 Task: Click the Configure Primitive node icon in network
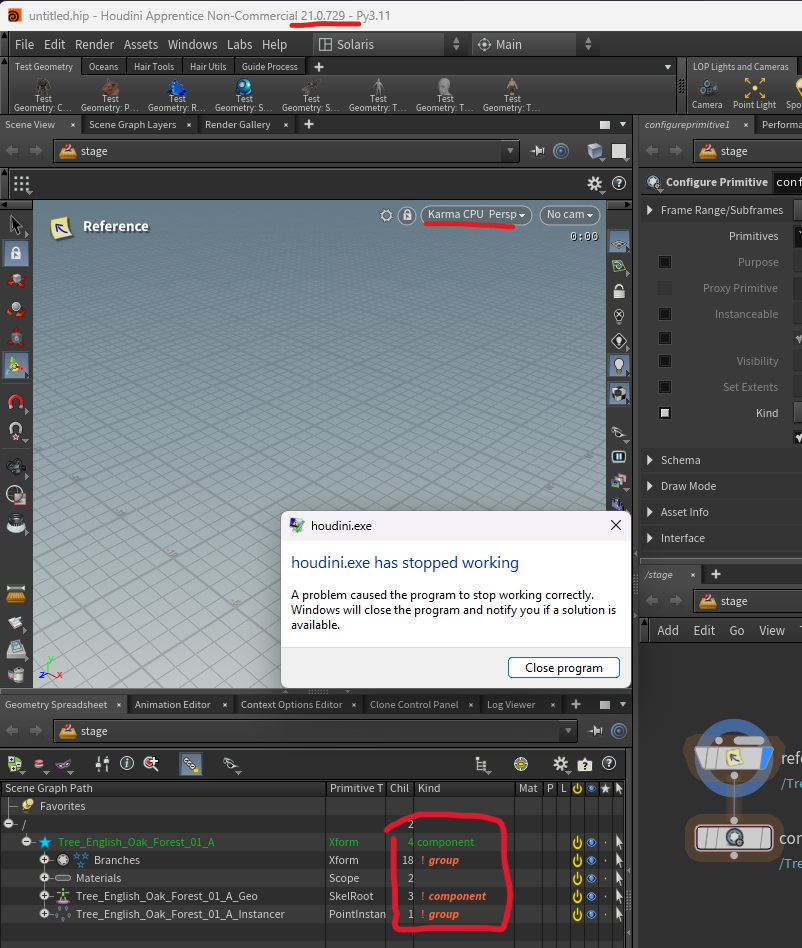[x=734, y=838]
